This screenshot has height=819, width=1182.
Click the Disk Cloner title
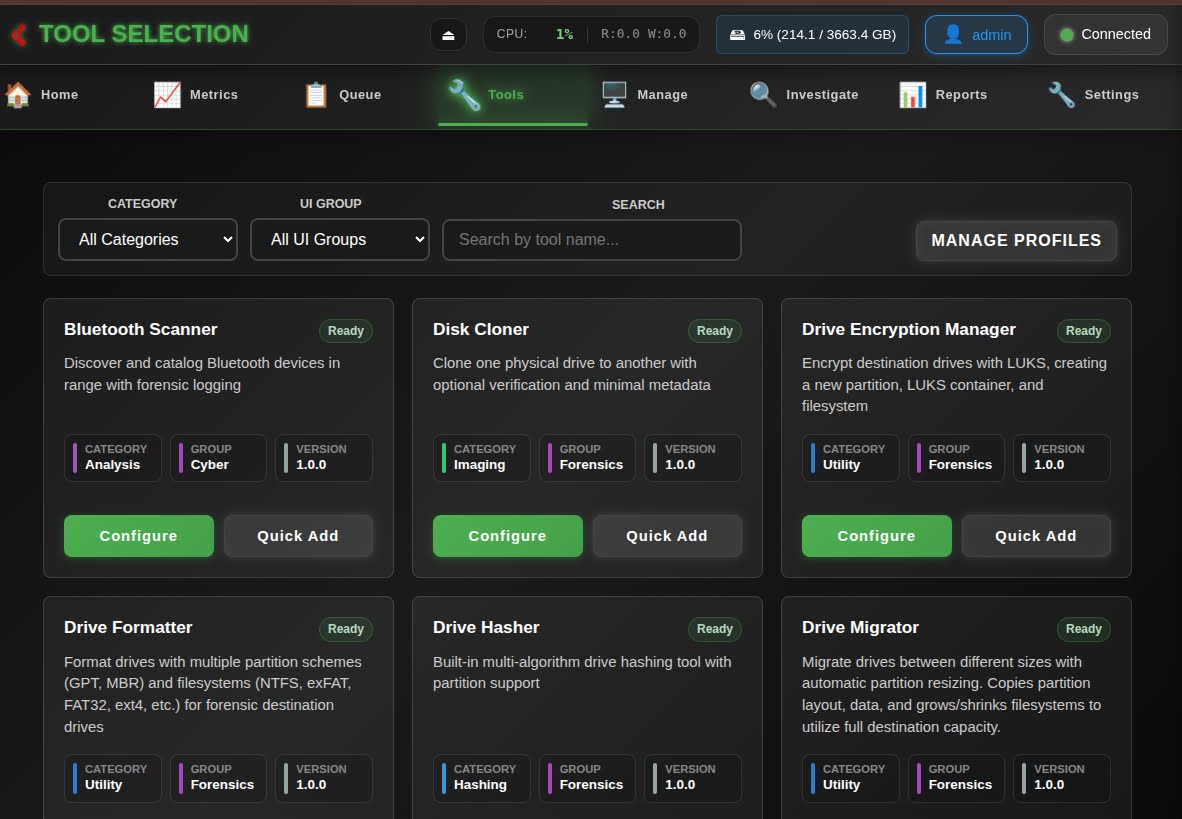481,330
